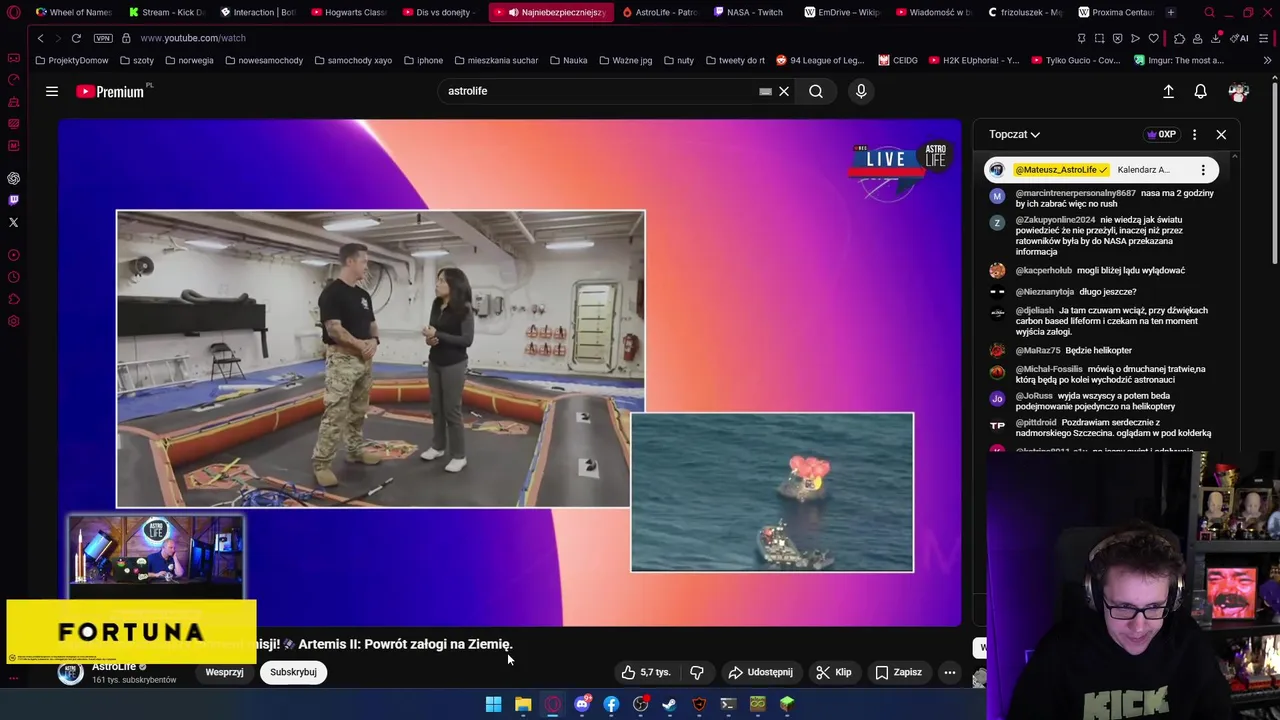Open the on-screen keyboard icon in search

[x=765, y=91]
